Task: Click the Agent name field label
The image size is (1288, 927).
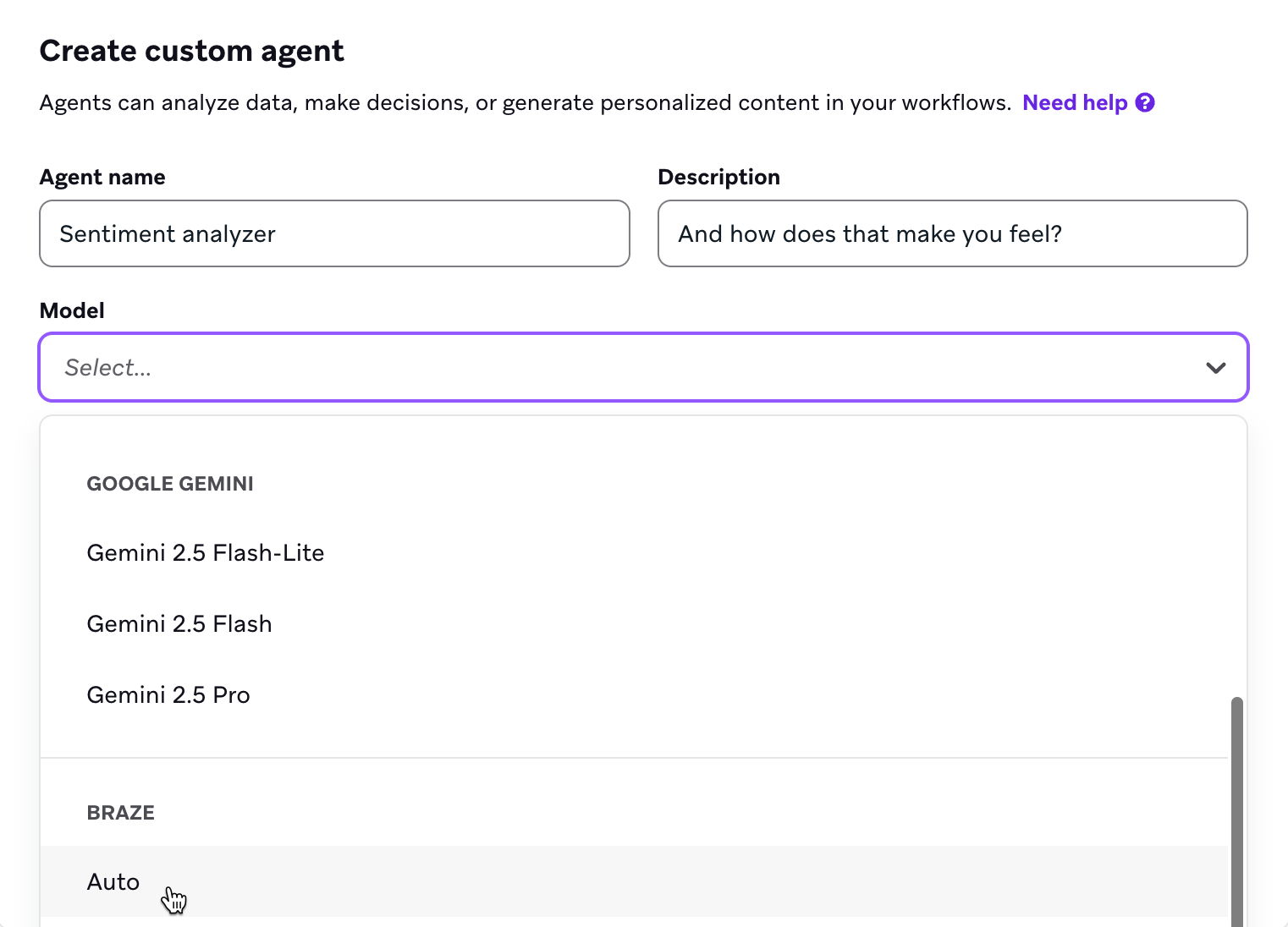Action: 102,178
